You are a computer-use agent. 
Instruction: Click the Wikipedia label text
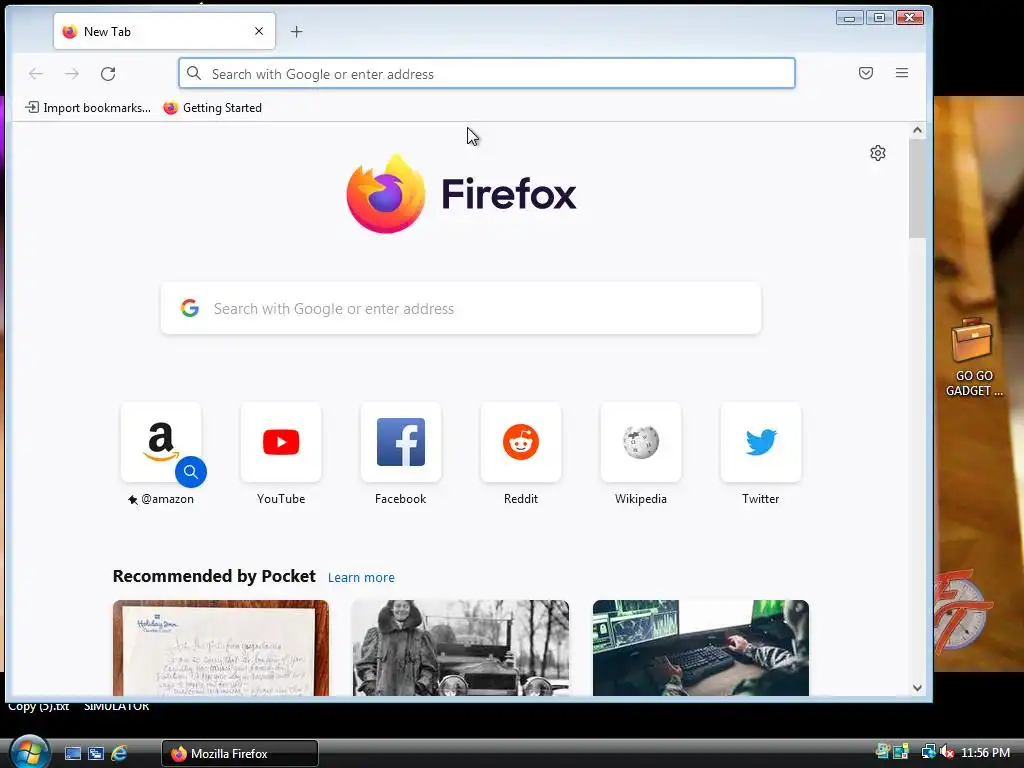[x=641, y=499]
